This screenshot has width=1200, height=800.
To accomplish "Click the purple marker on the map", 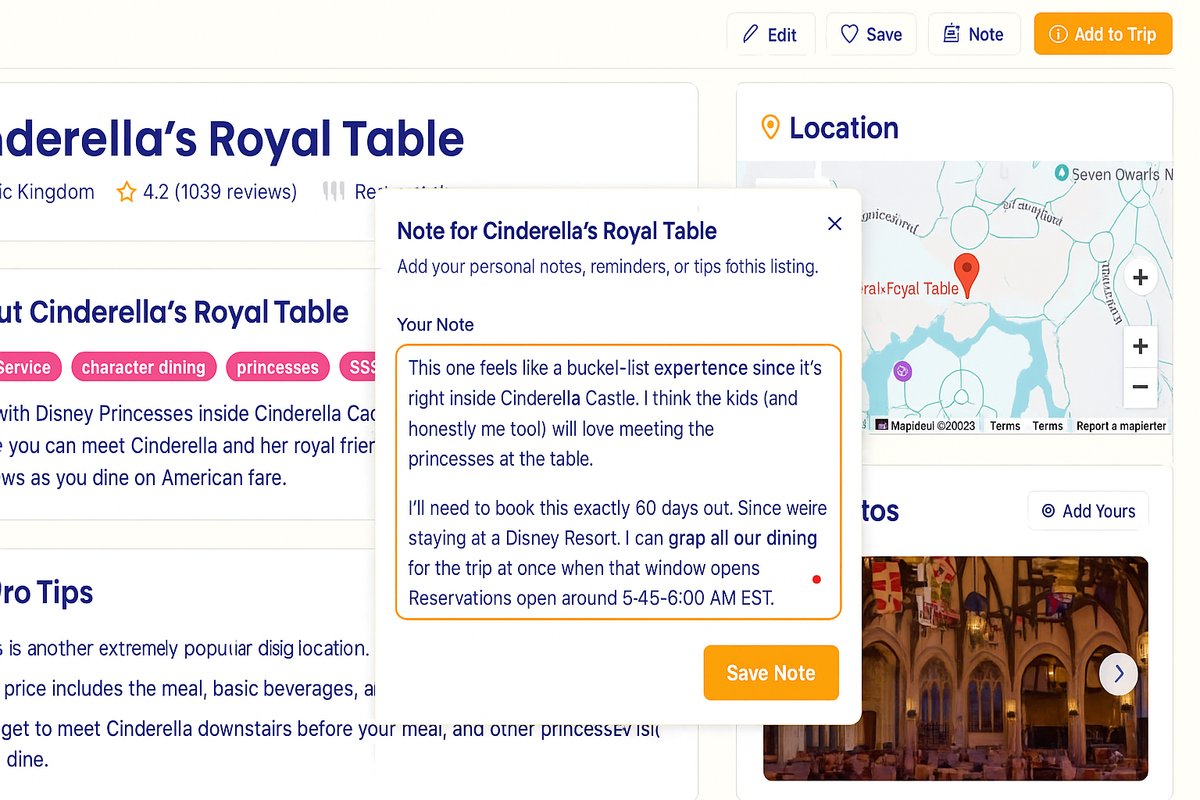I will 902,371.
